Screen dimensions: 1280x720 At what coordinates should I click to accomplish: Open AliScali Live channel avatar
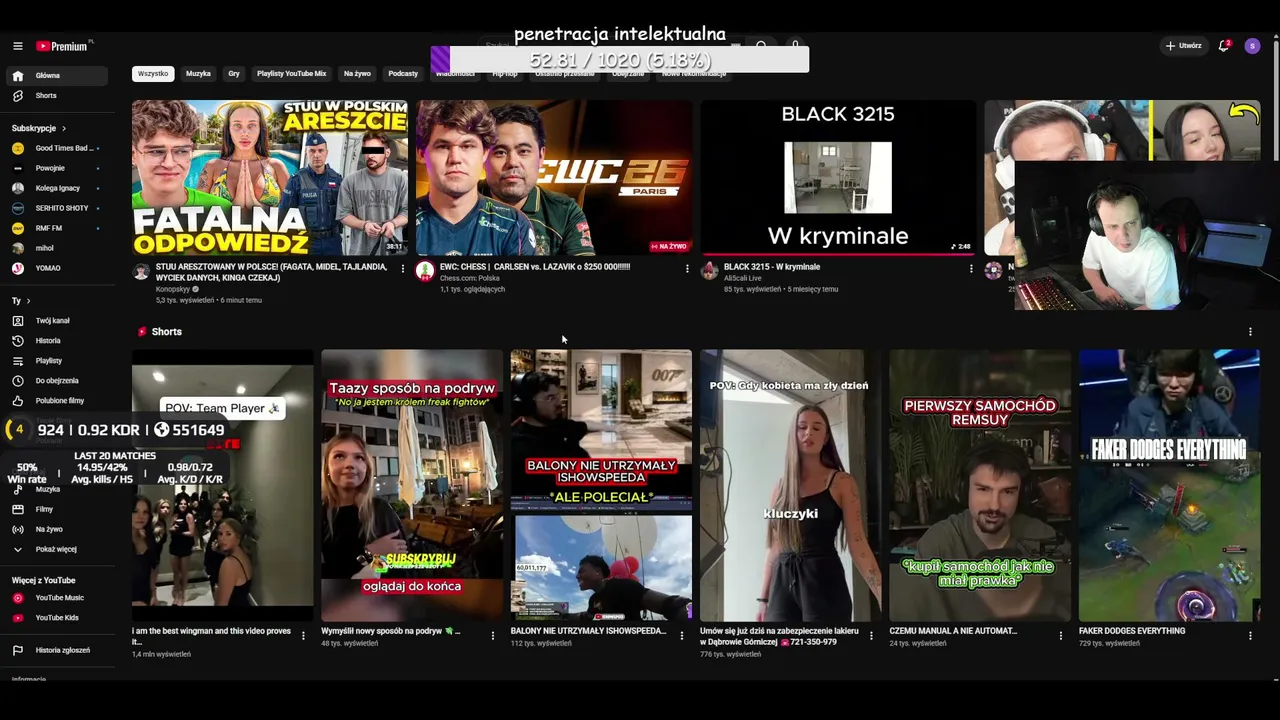(709, 271)
